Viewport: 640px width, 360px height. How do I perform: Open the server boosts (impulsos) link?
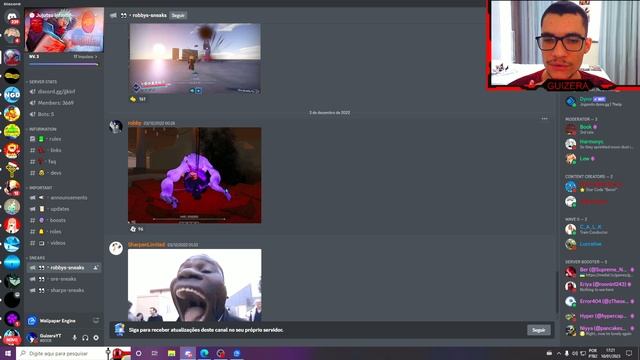(85, 57)
